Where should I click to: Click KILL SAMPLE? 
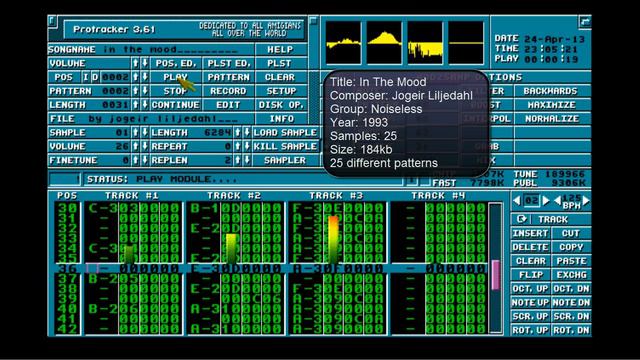(285, 147)
